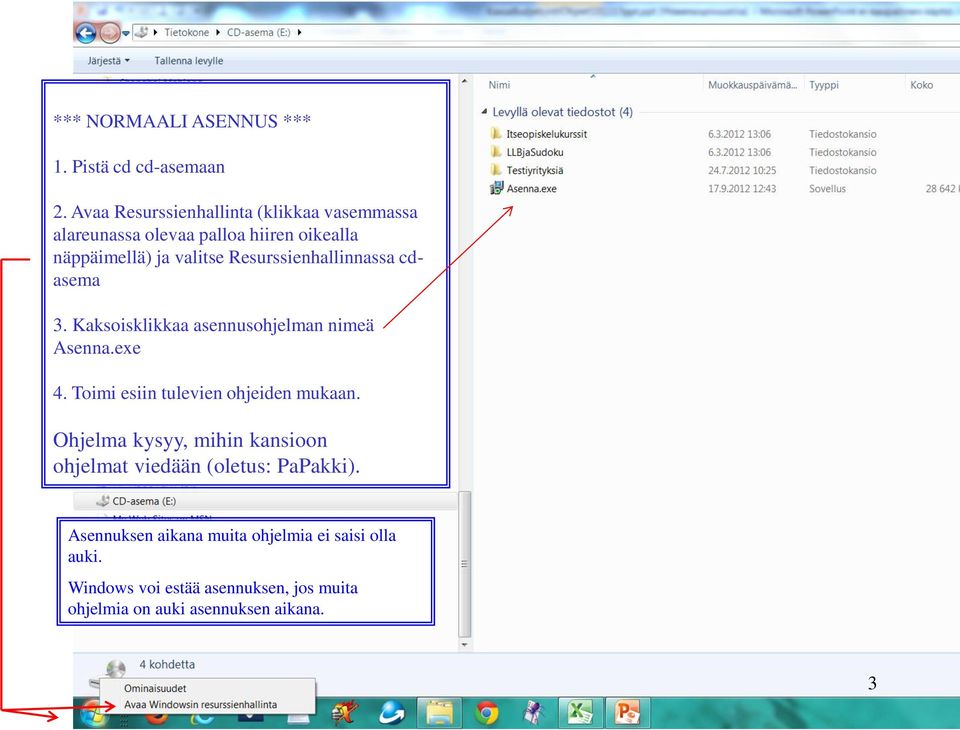This screenshot has width=960, height=730.
Task: Click the Windows Start orb
Action: pyautogui.click(x=92, y=714)
